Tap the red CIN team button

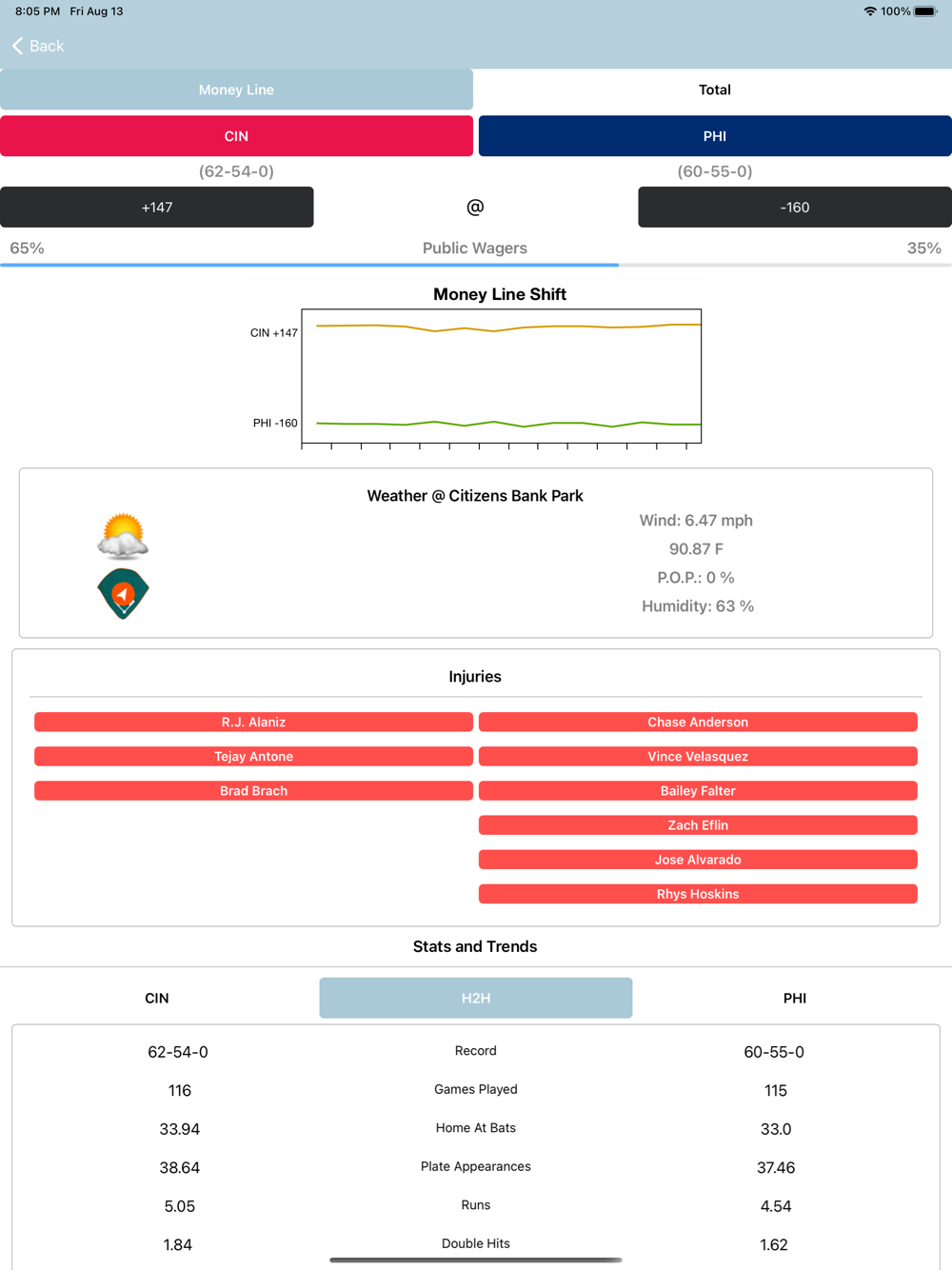pos(236,136)
